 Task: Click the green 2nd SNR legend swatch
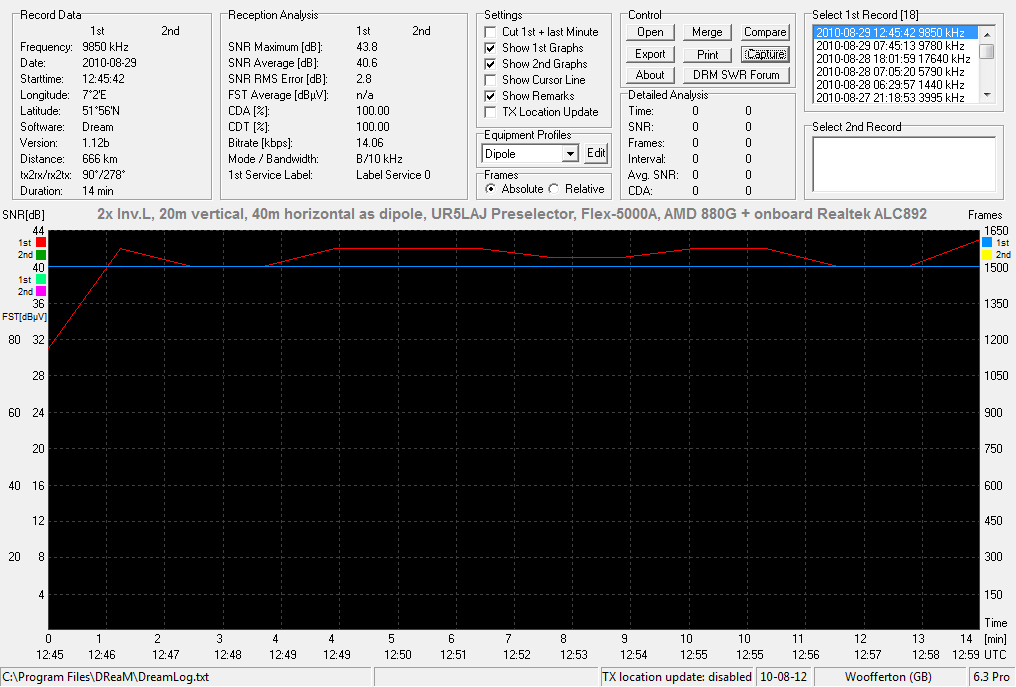[x=41, y=255]
